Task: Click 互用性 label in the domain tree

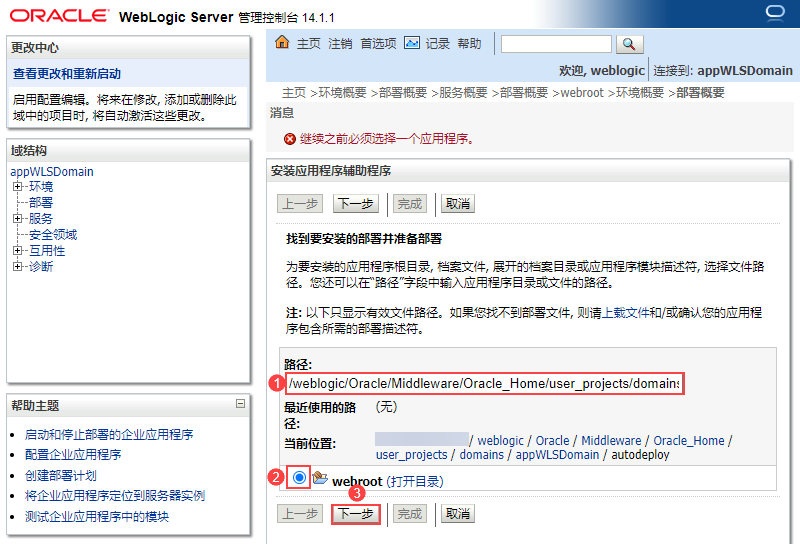Action: (47, 251)
